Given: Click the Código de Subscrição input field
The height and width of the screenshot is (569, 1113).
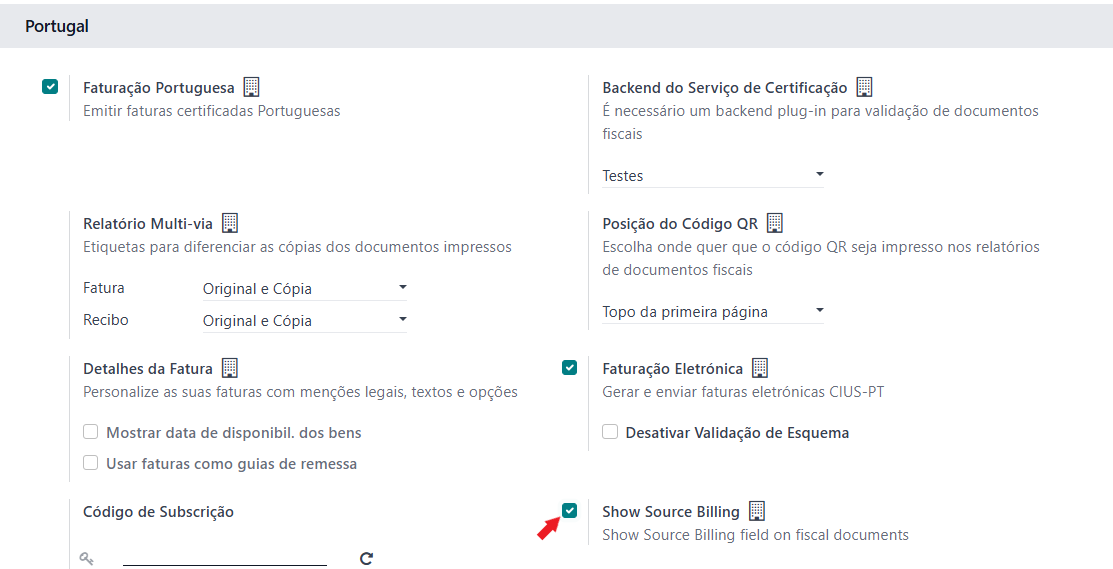Looking at the screenshot, I should (225, 556).
